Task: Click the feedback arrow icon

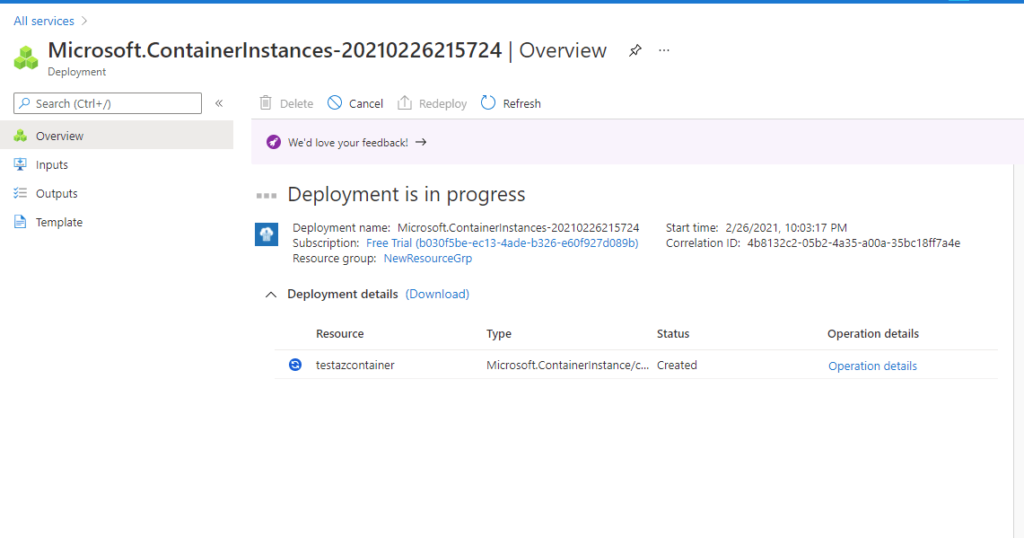Action: tap(421, 142)
